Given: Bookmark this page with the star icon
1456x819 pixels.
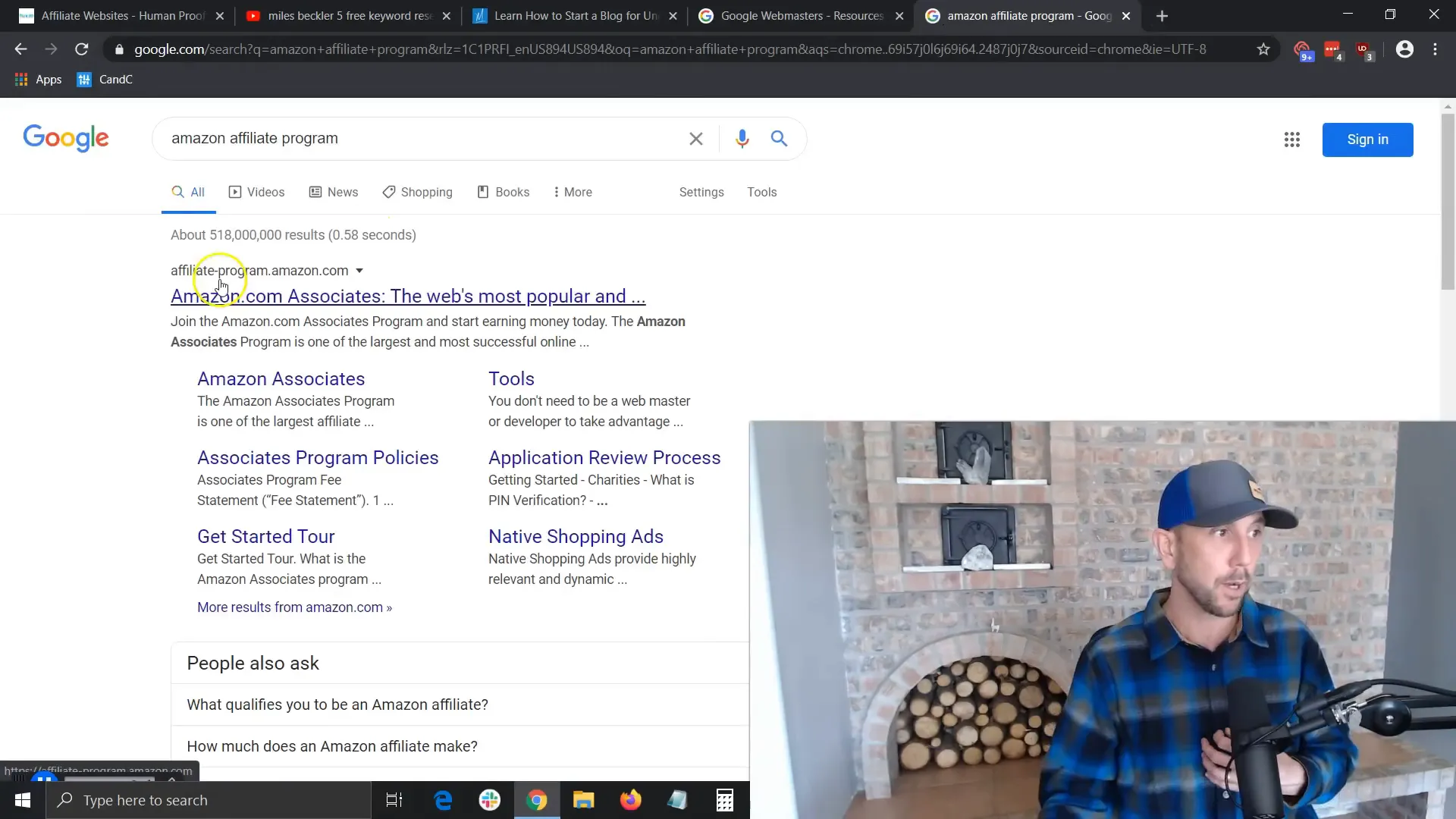Looking at the screenshot, I should coord(1263,49).
